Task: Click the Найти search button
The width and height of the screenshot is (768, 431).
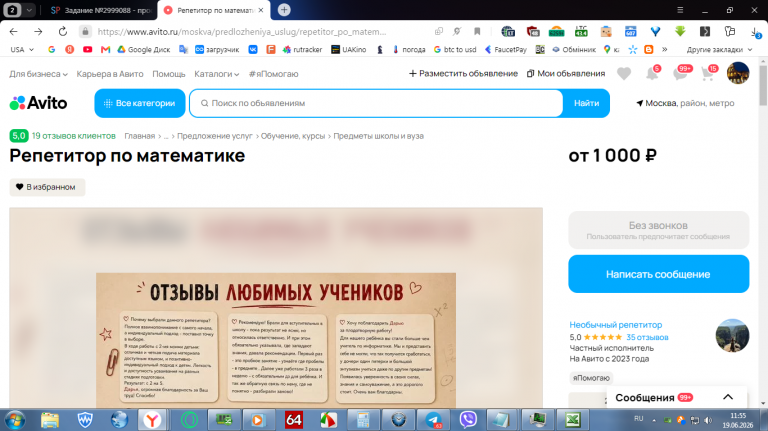Action: tap(586, 103)
